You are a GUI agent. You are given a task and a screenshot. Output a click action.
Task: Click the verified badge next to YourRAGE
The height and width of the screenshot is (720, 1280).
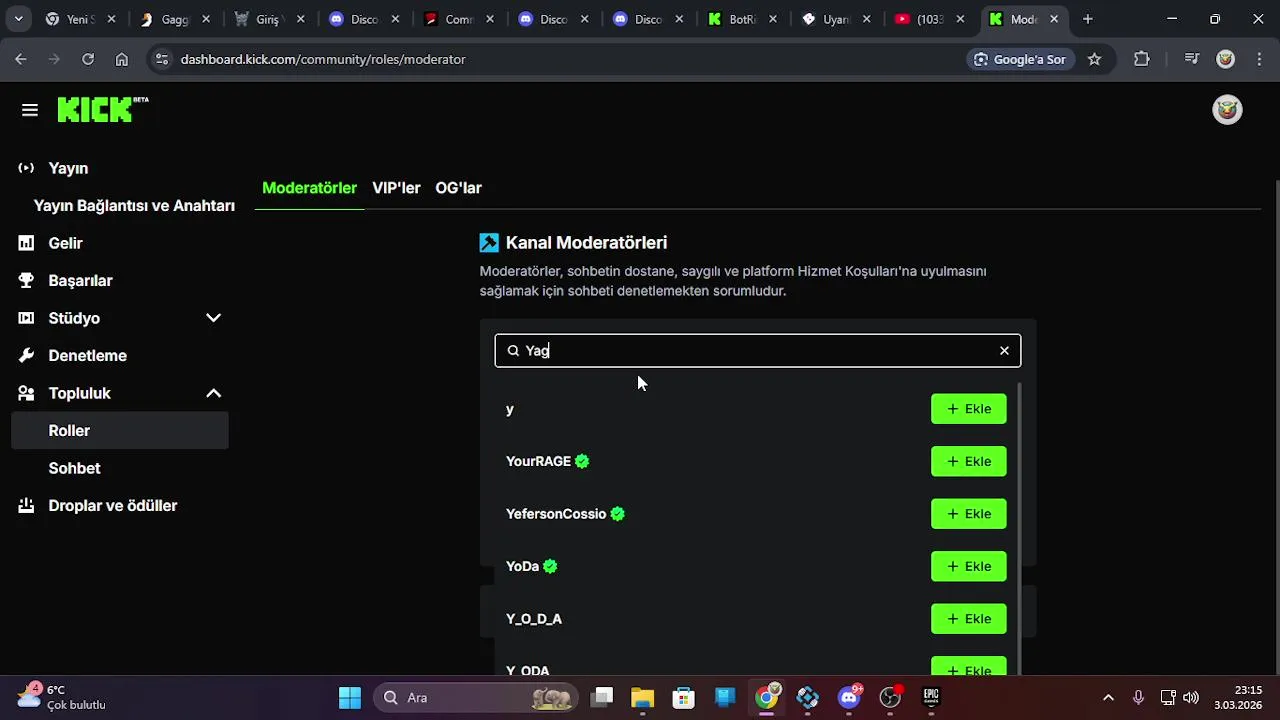pos(582,461)
